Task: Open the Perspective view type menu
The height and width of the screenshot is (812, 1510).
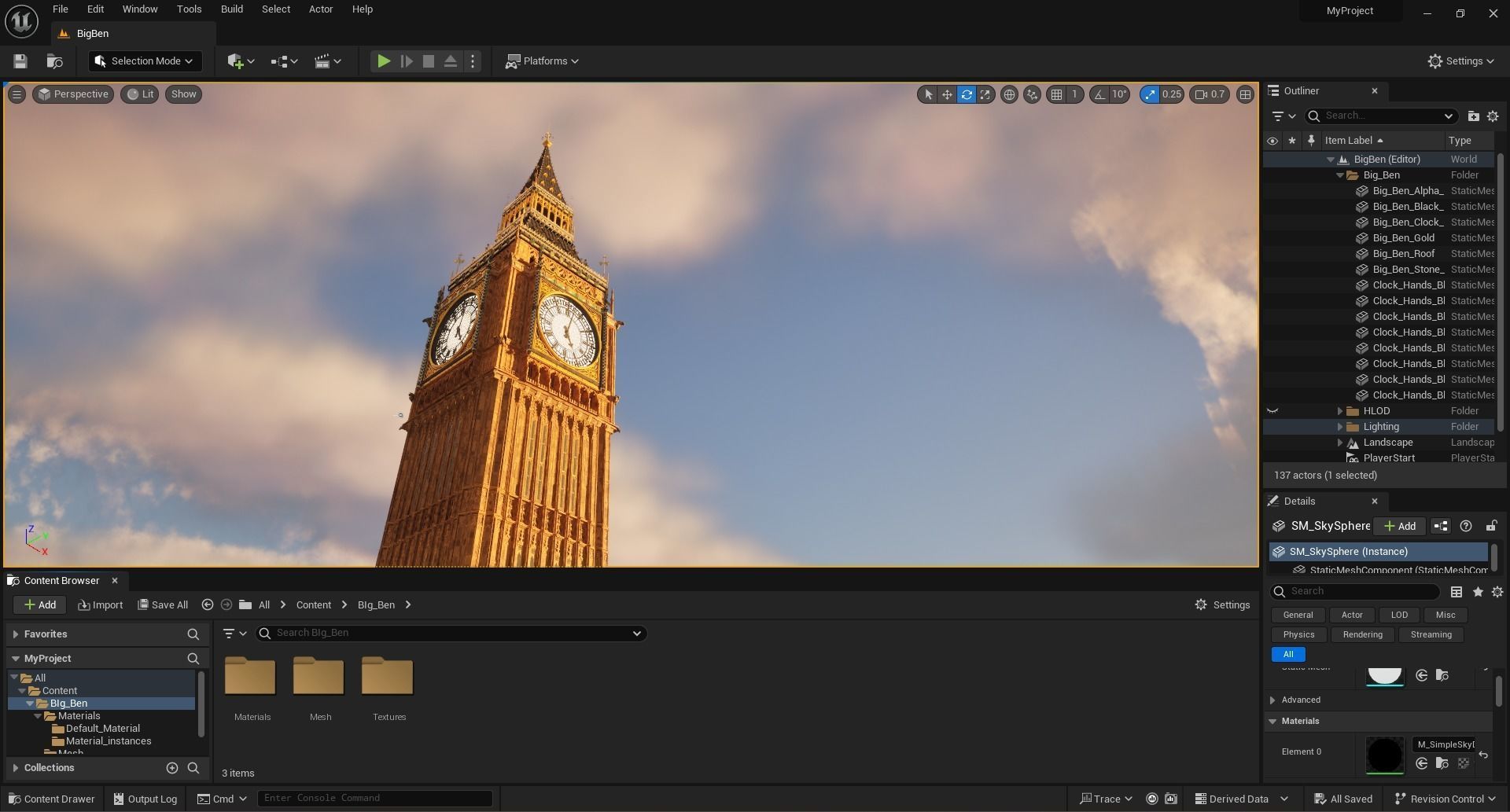Action: click(x=73, y=94)
